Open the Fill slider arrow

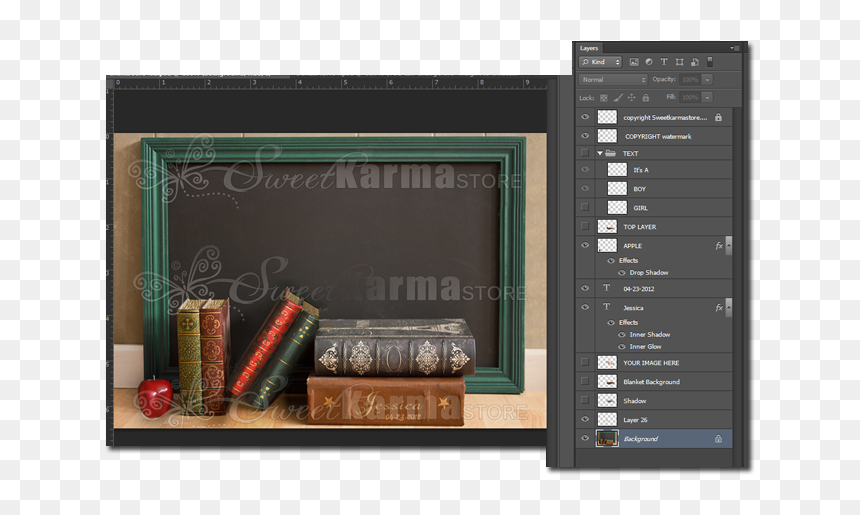click(x=707, y=98)
